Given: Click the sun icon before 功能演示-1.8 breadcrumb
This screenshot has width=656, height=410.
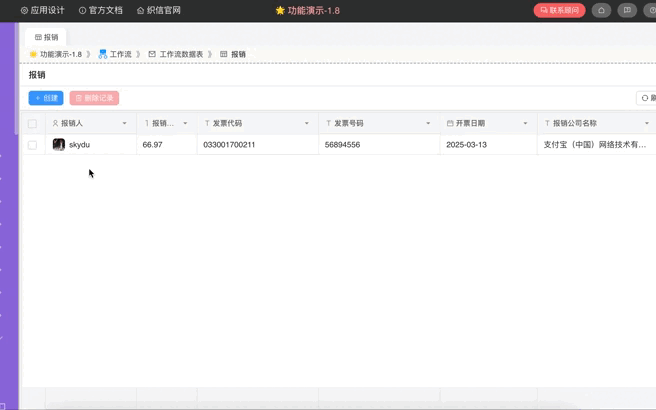Looking at the screenshot, I should (x=33, y=54).
